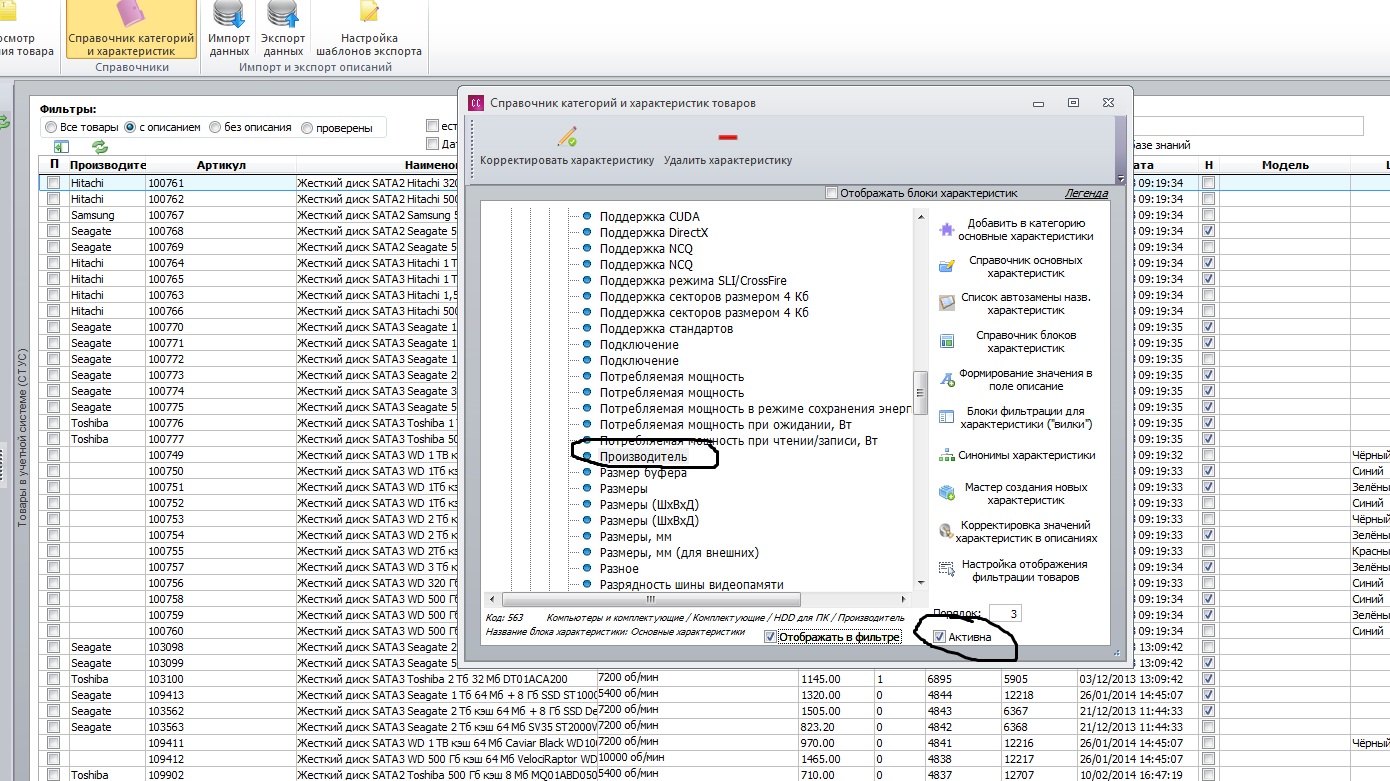Select the проверены radio button
1390x781 pixels.
[307, 128]
